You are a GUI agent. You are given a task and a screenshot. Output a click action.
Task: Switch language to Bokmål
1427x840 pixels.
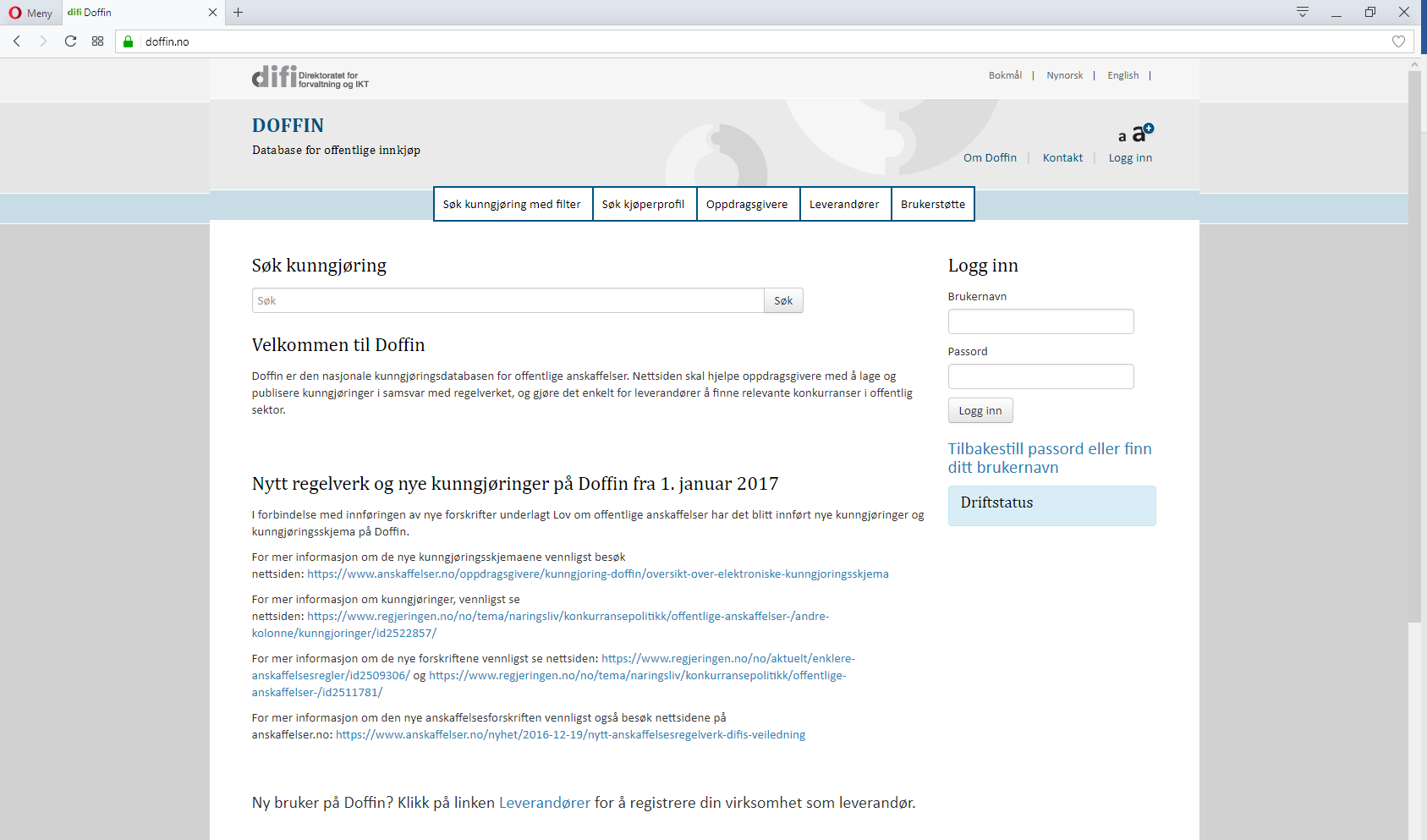1005,75
